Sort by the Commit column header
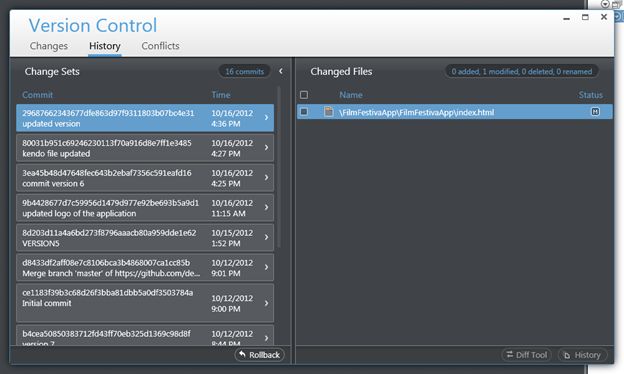The image size is (624, 374). (37, 95)
